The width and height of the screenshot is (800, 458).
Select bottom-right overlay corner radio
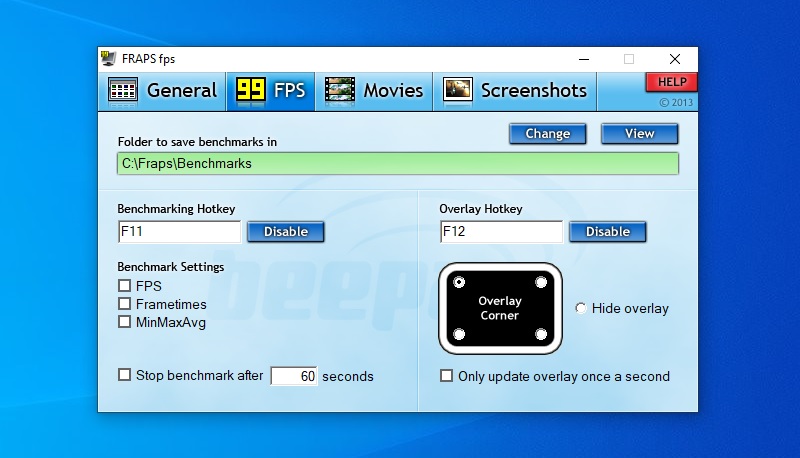coord(541,334)
